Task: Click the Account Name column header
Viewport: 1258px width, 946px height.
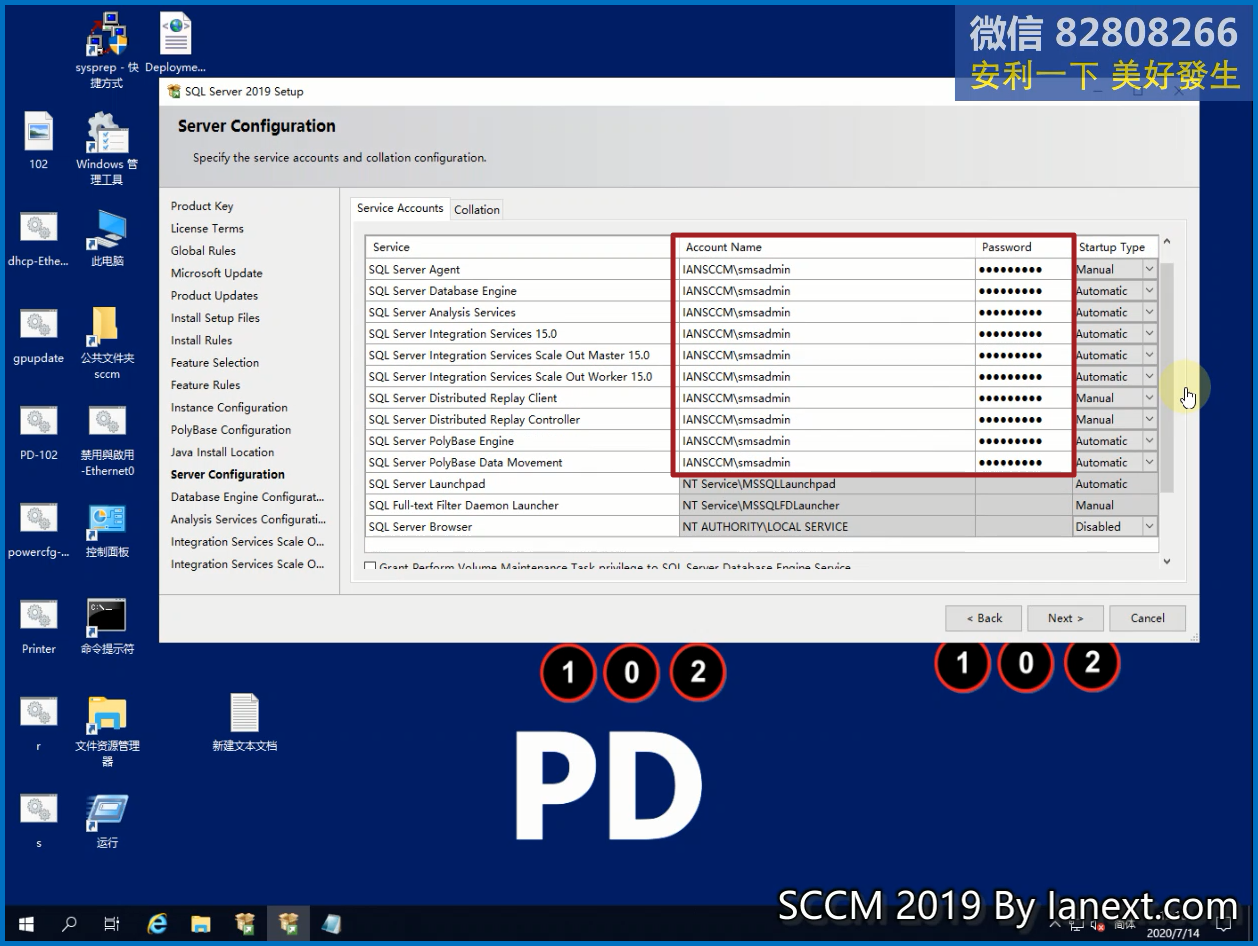Action: tap(826, 247)
